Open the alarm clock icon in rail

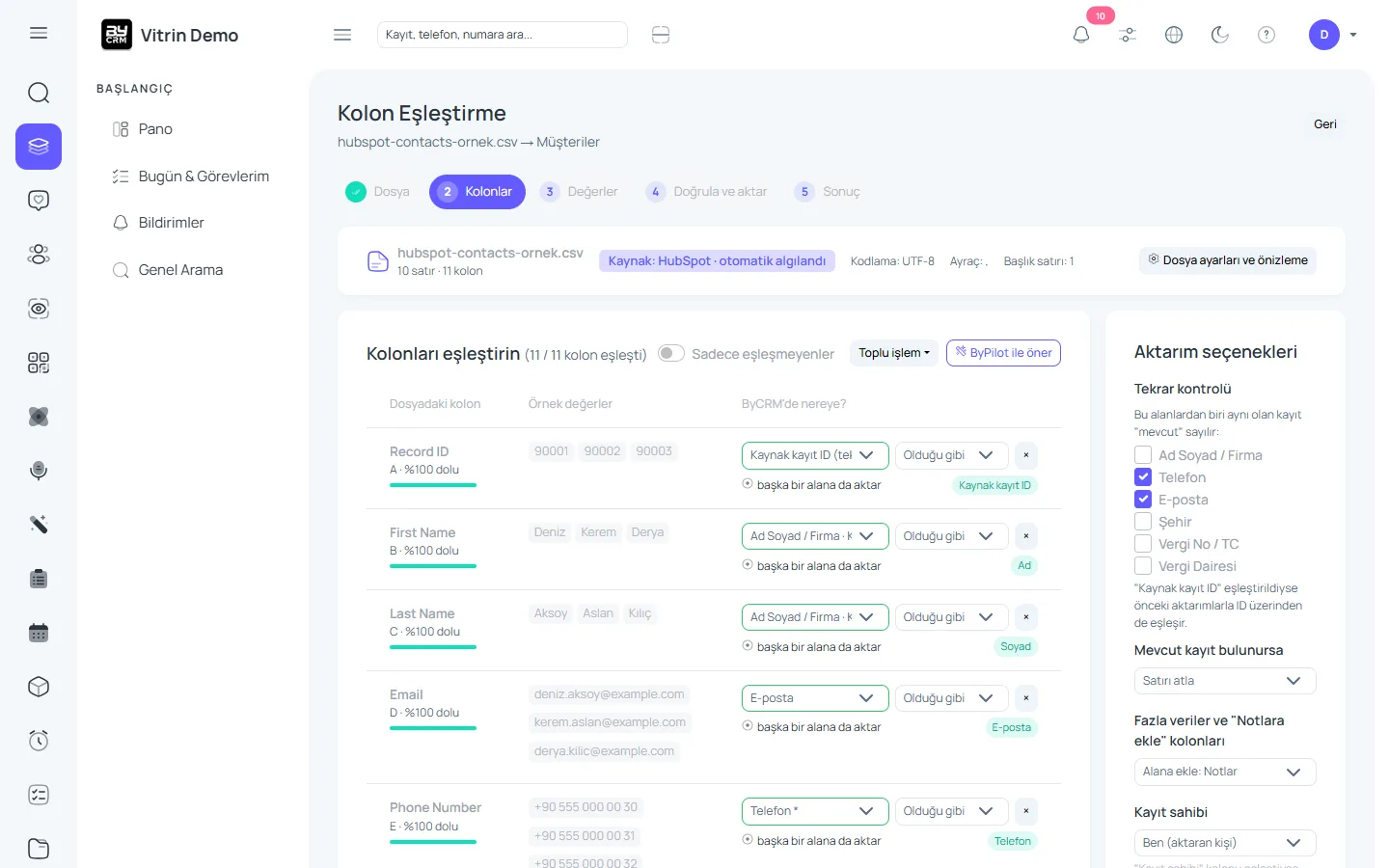[39, 741]
